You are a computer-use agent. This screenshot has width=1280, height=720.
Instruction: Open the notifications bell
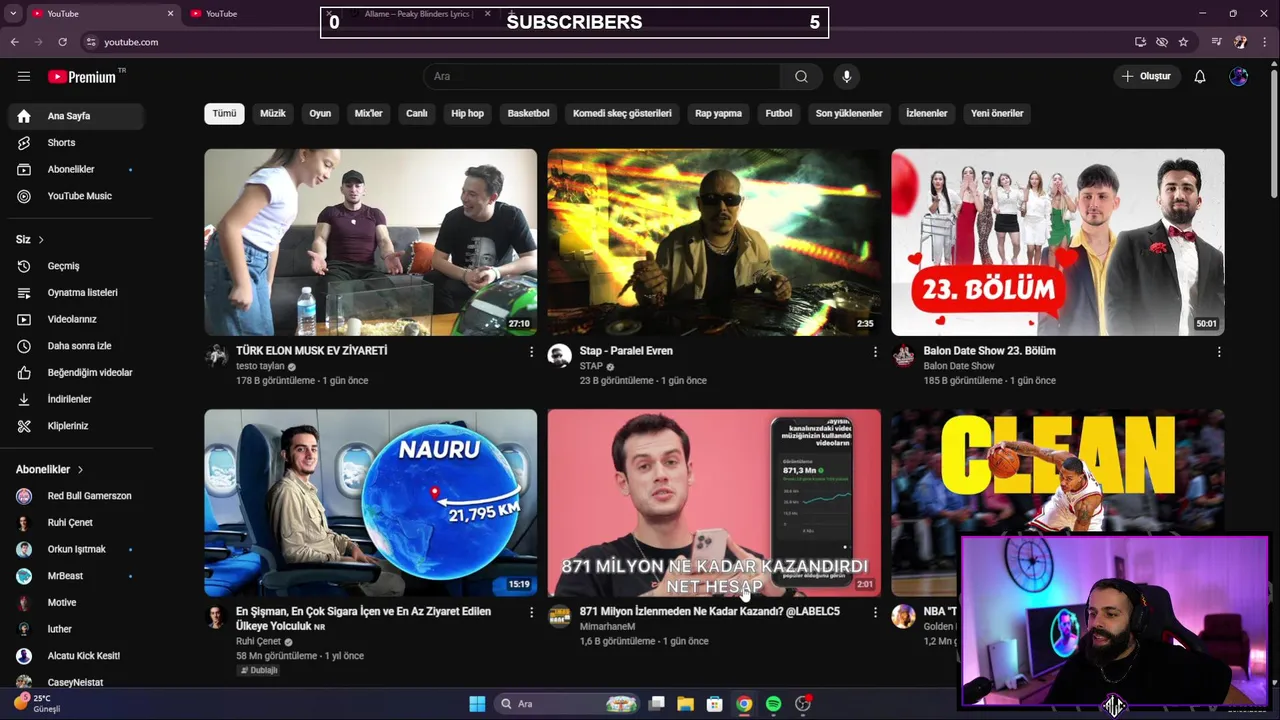[1200, 76]
